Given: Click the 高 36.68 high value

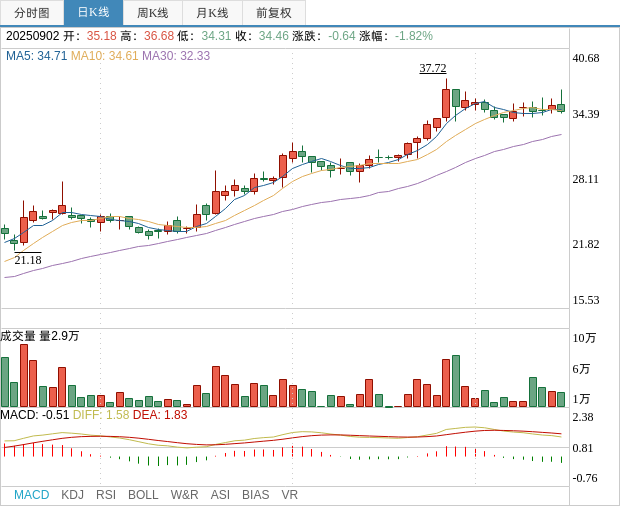Looking at the screenshot, I should point(159,36).
